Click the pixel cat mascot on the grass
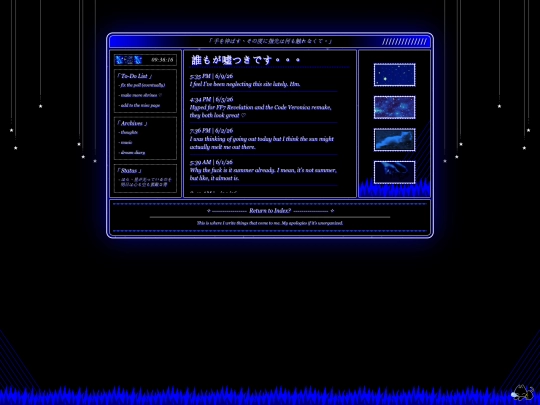 pyautogui.click(x=522, y=393)
